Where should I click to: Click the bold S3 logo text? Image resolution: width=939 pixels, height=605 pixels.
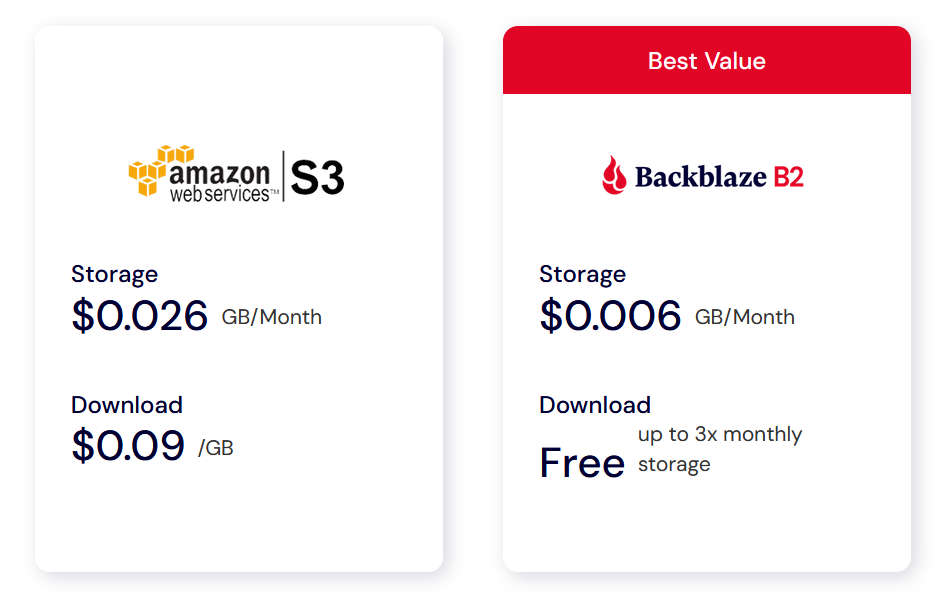[317, 178]
